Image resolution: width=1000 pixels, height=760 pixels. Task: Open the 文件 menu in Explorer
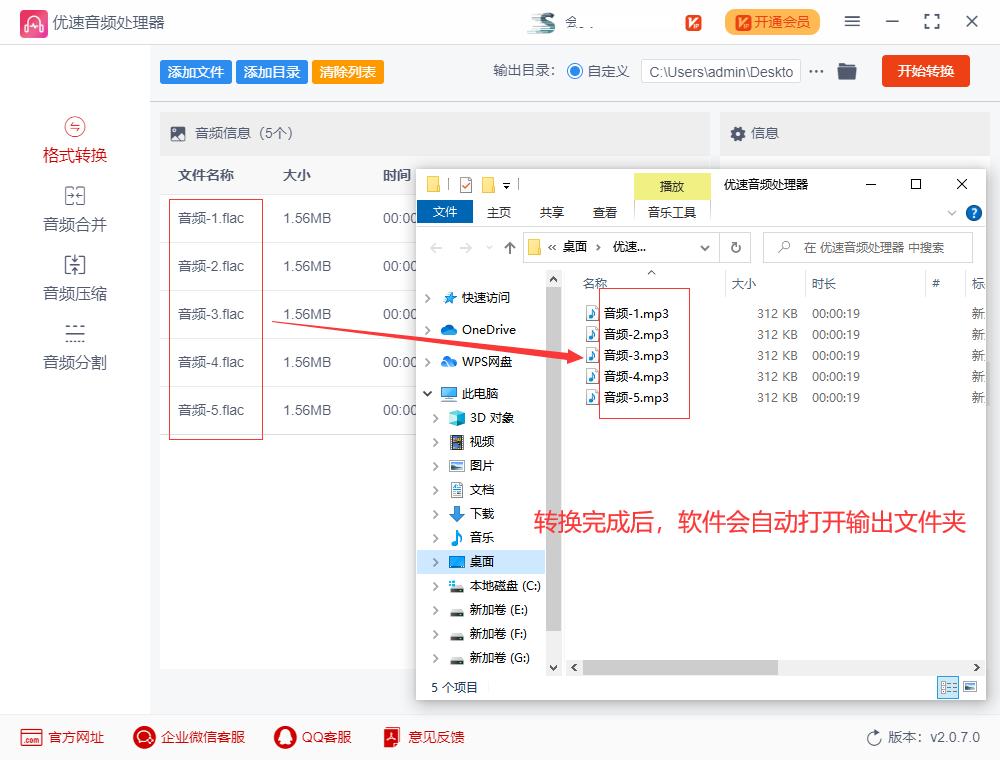click(x=445, y=212)
